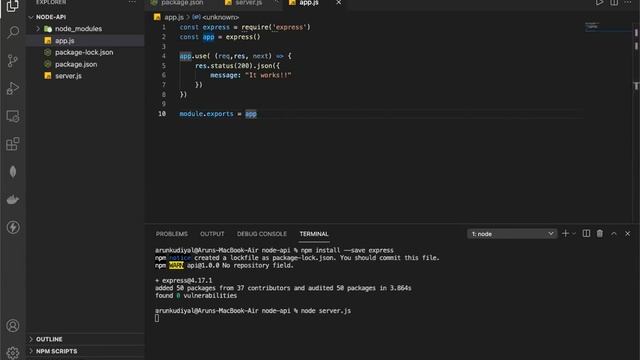Open the Remote Explorer view
Screen dimensions: 640x360
pyautogui.click(x=13, y=116)
